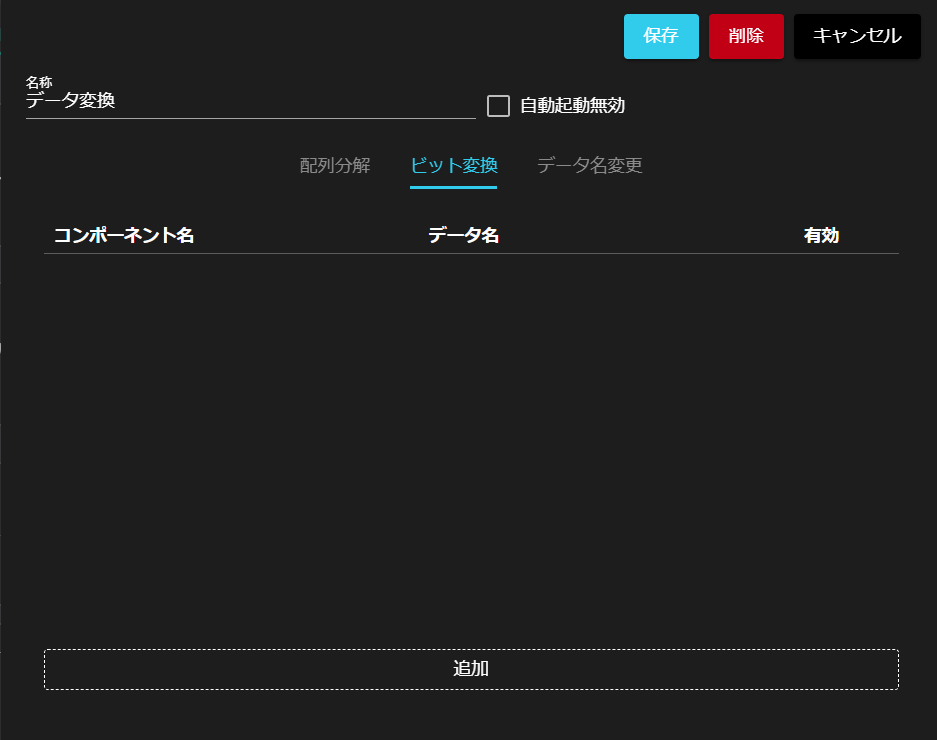Click the コンポーネント名 column header
This screenshot has width=937, height=740.
coord(123,236)
